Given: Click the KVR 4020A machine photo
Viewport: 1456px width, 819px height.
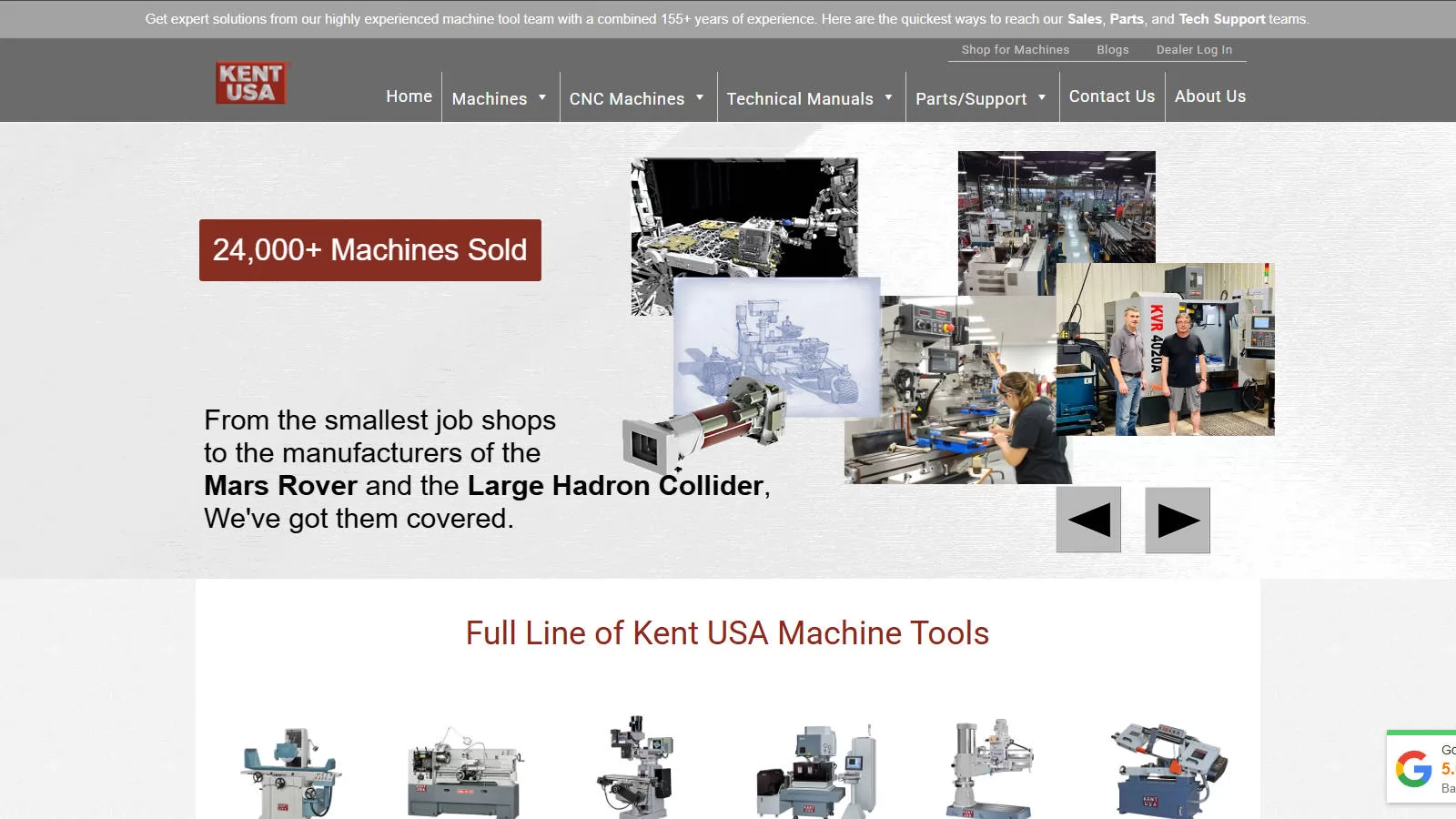Looking at the screenshot, I should (x=1166, y=349).
